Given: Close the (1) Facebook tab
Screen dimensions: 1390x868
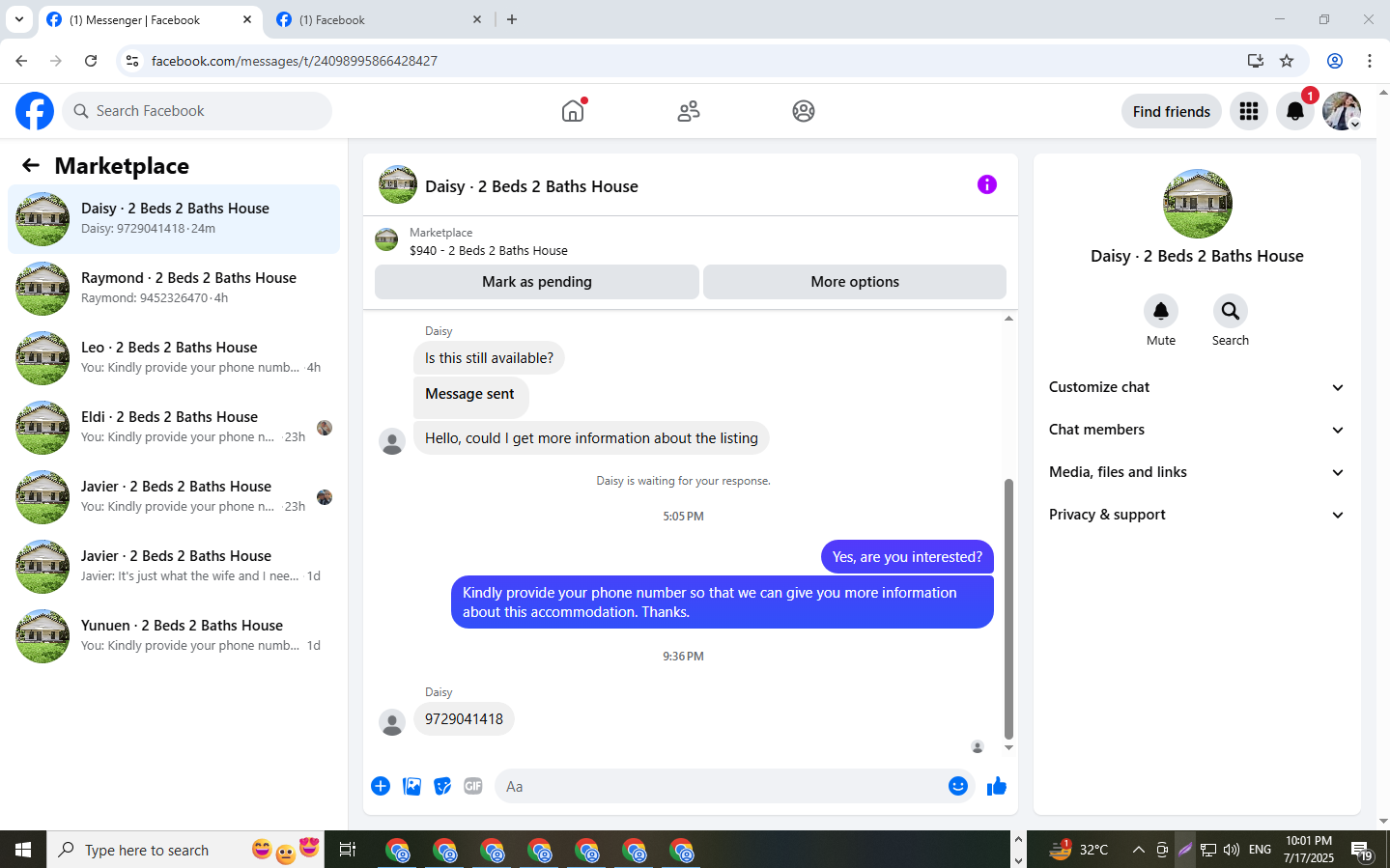Looking at the screenshot, I should [x=477, y=19].
